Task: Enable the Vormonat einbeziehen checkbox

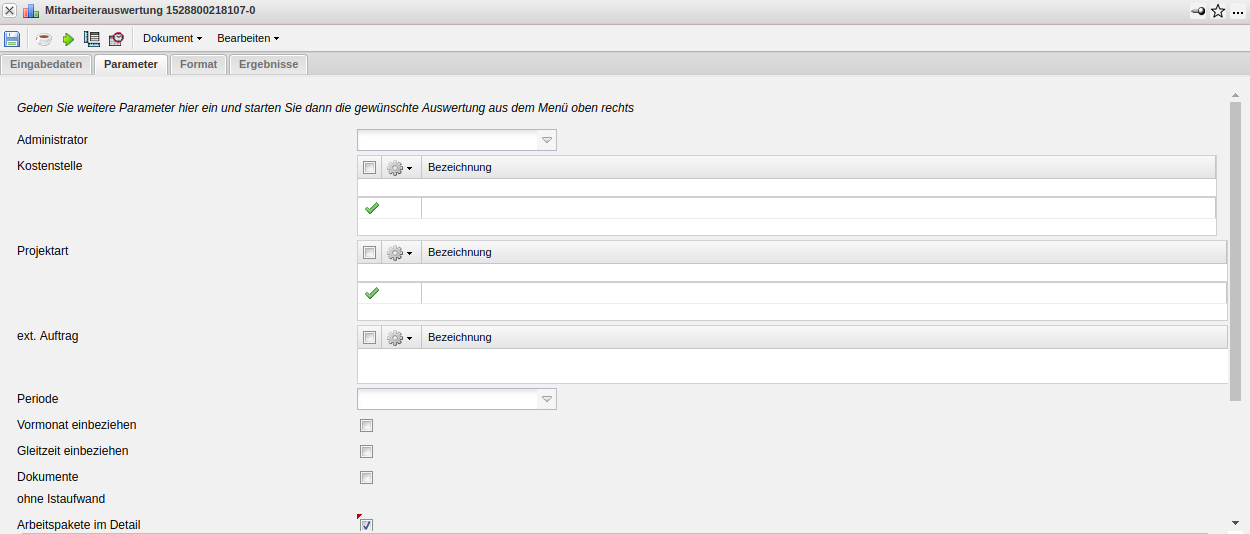Action: pos(366,426)
